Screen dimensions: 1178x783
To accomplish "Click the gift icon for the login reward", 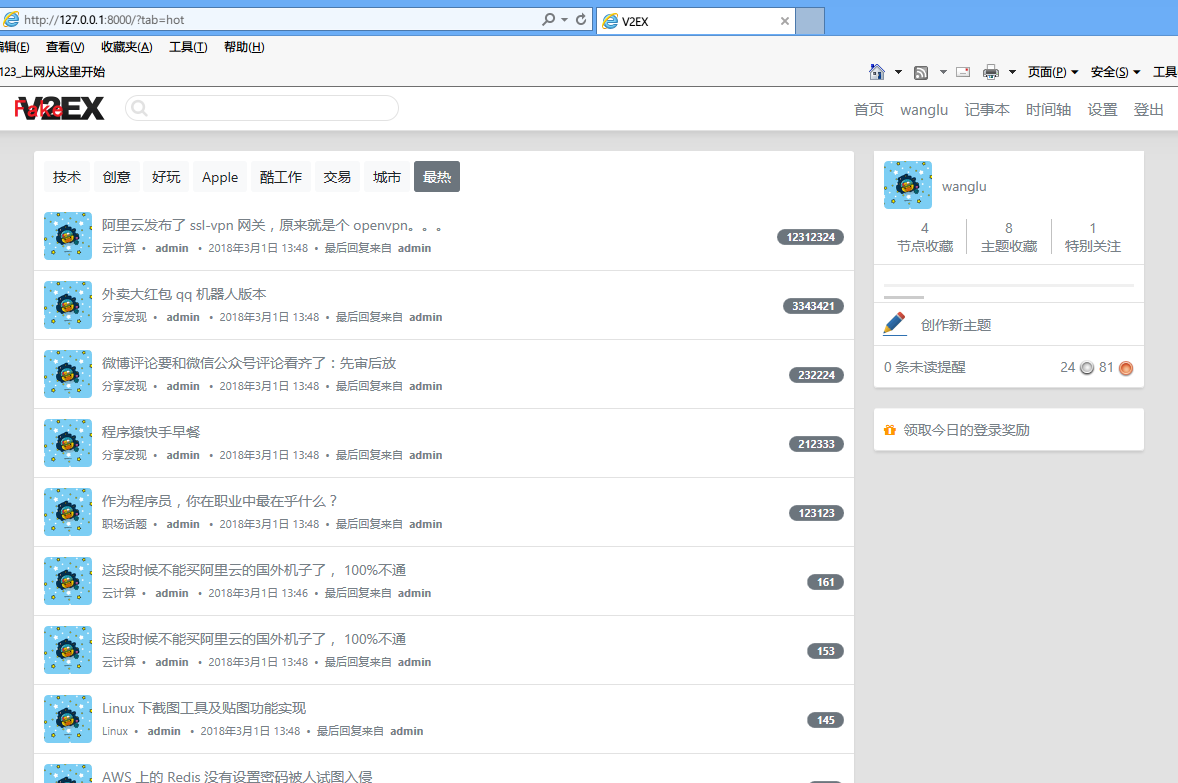I will 890,430.
